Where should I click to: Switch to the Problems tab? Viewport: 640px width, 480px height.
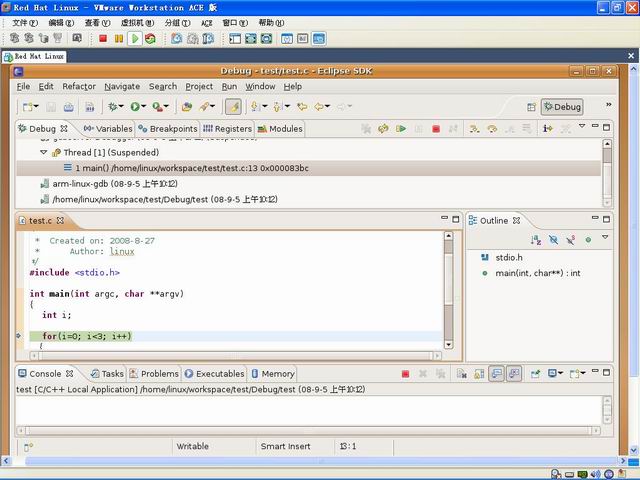coord(154,374)
